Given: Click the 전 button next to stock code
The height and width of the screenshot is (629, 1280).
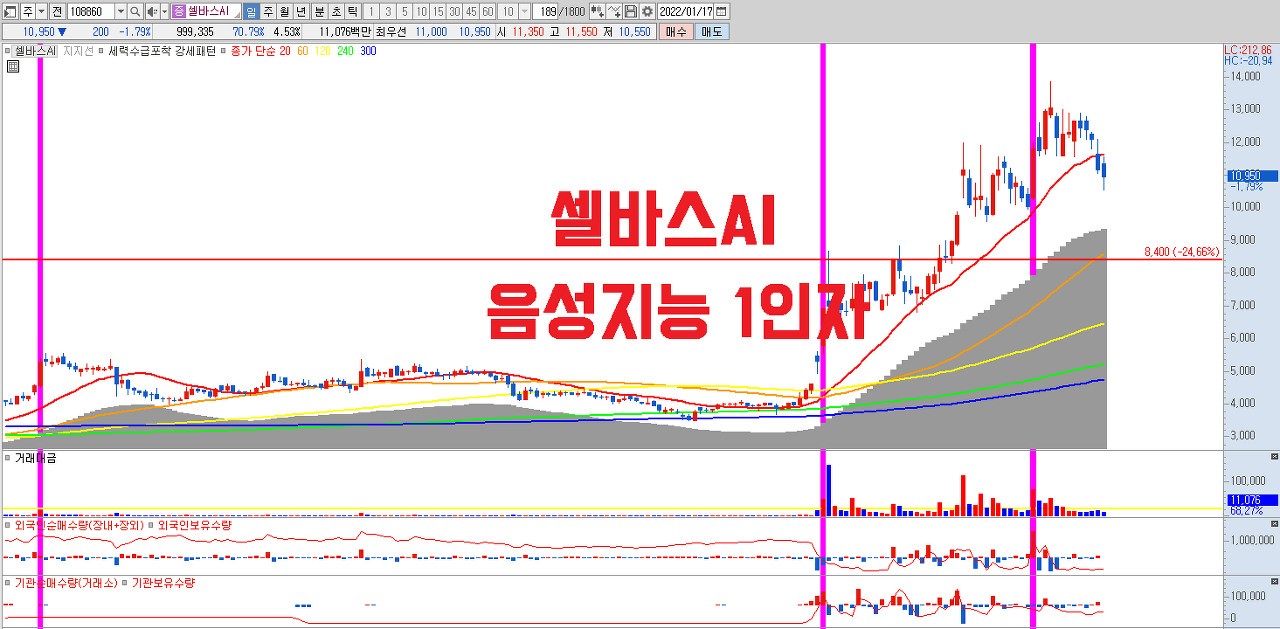Looking at the screenshot, I should [57, 12].
